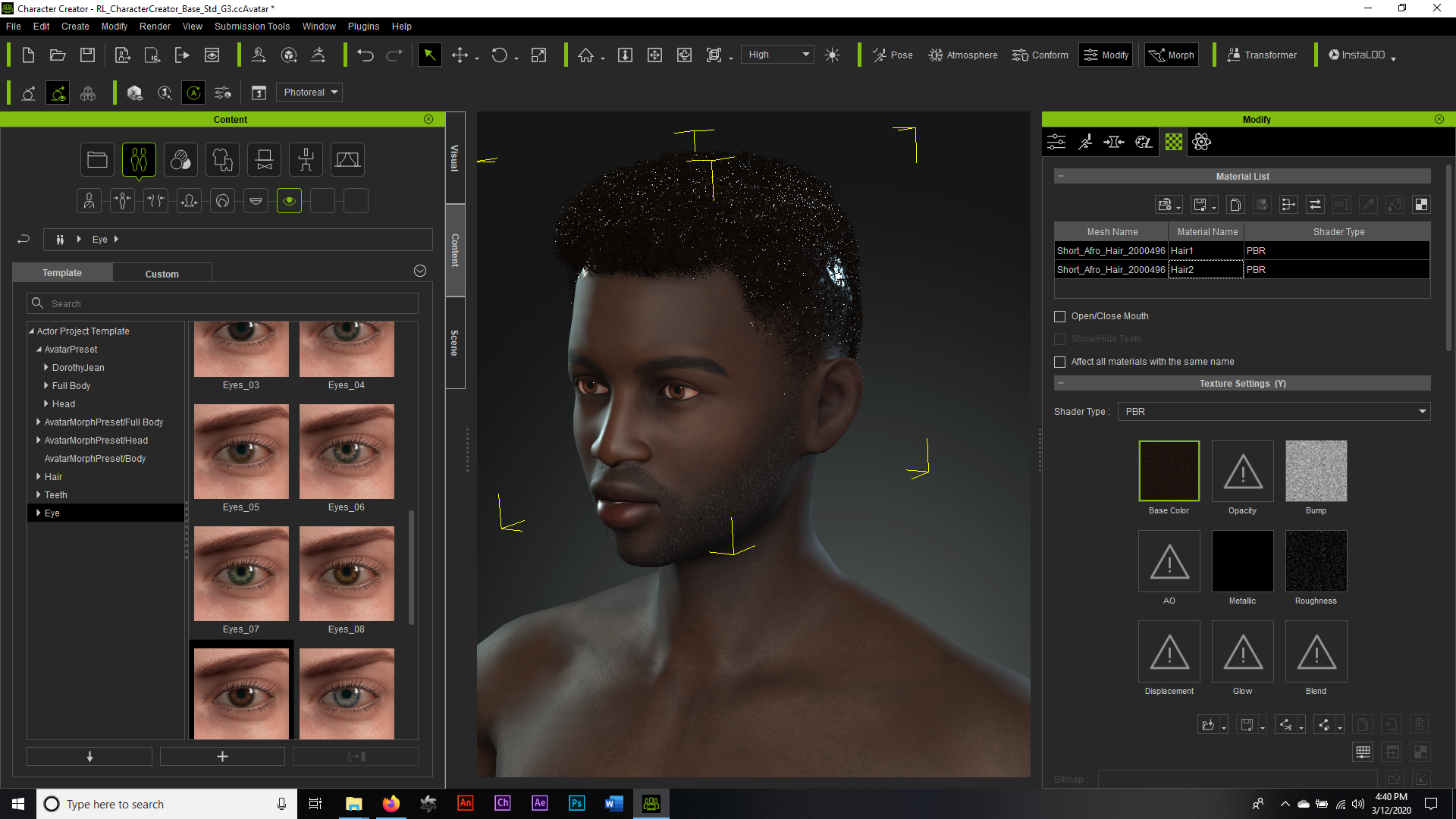Image resolution: width=1456 pixels, height=819 pixels.
Task: Select the Hair2 material row
Action: [1242, 270]
